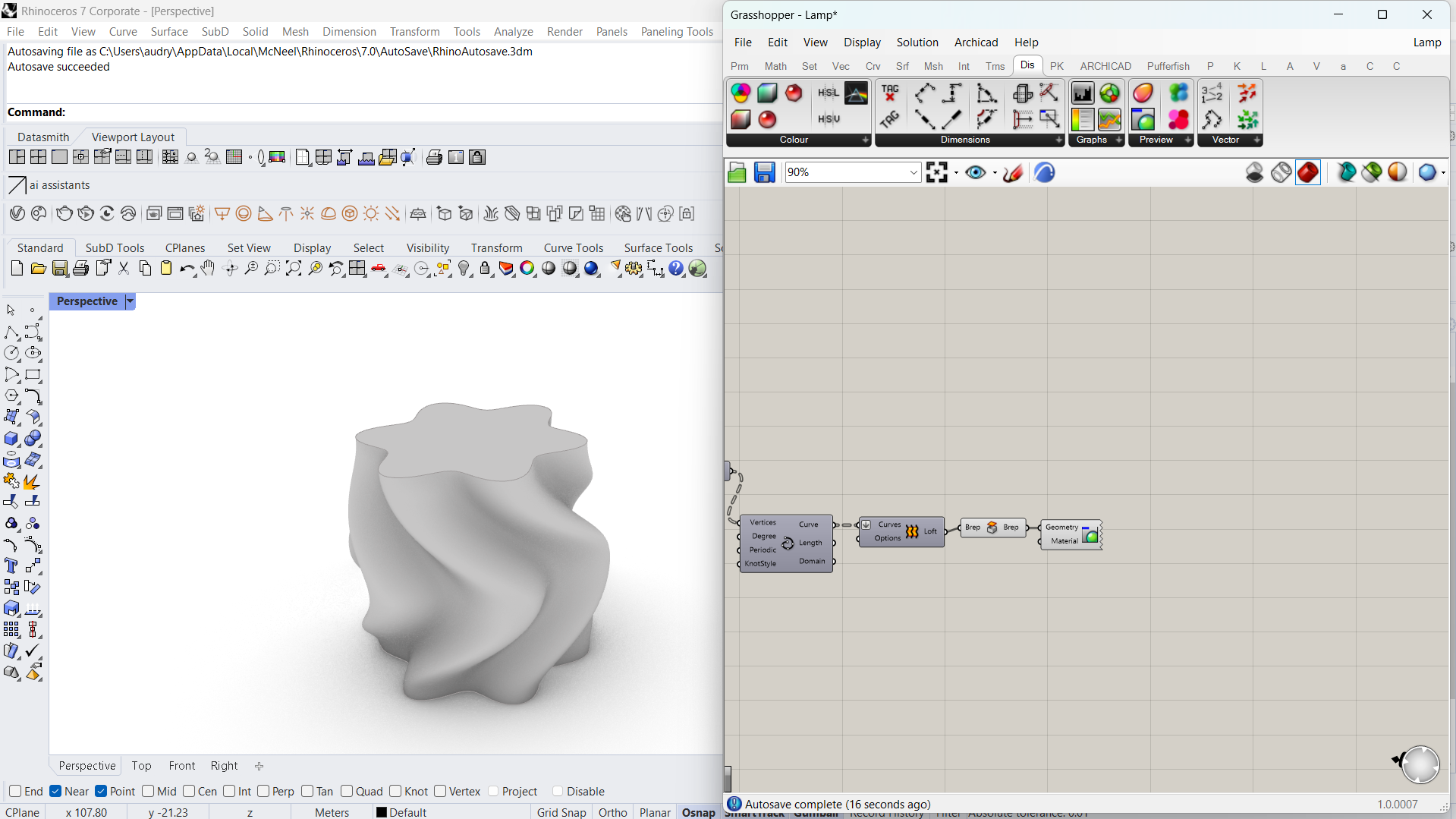Open the Solution menu in Grasshopper
The height and width of the screenshot is (819, 1456).
(917, 43)
